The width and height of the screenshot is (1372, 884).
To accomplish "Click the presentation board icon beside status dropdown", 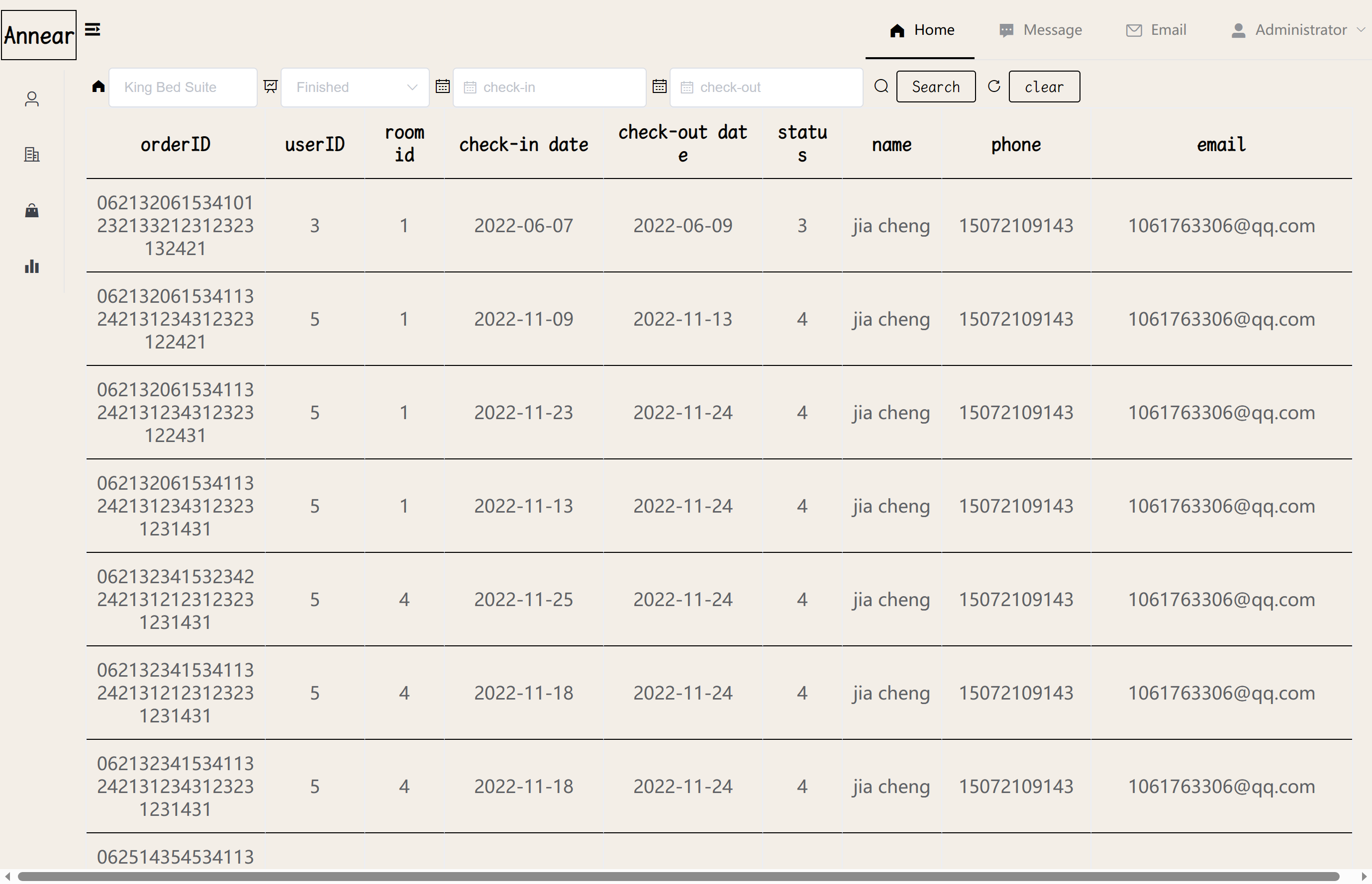I will pos(271,87).
